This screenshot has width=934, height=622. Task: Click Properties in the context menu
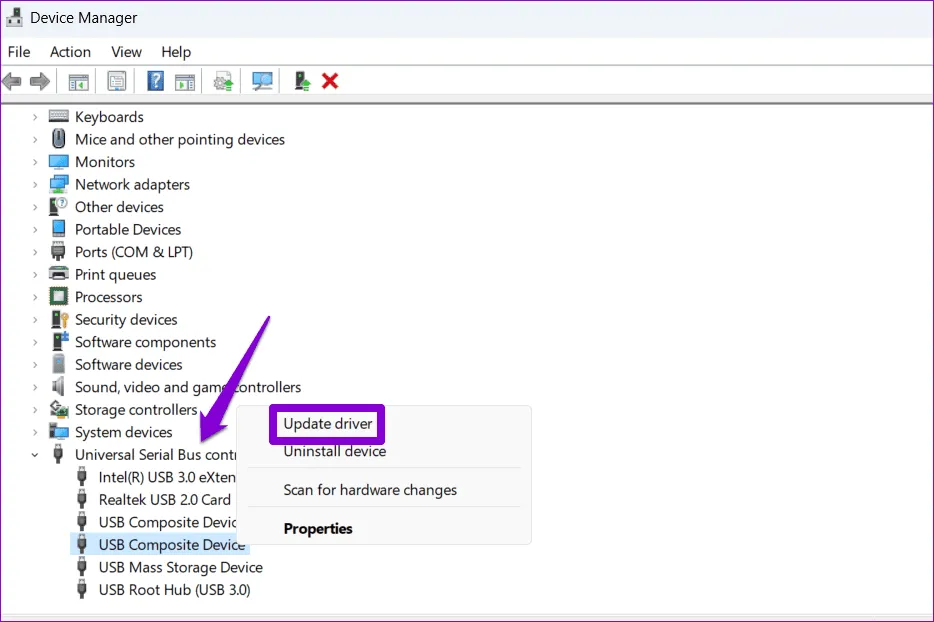point(318,528)
